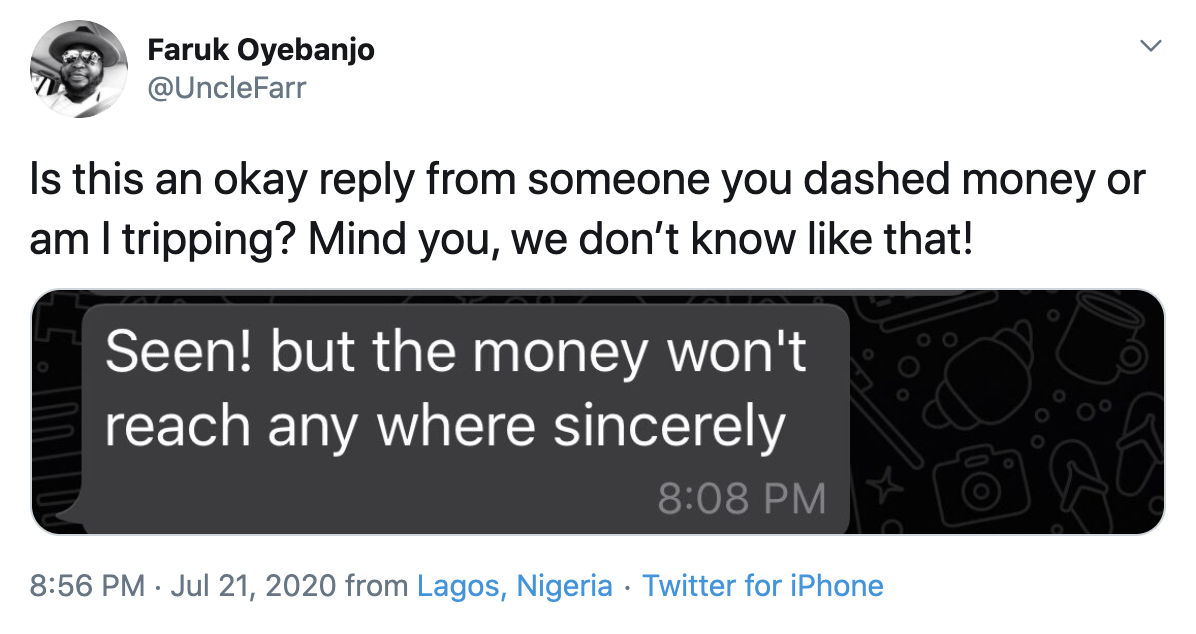
Task: Click the Twitter for iPhone source link
Action: (762, 585)
